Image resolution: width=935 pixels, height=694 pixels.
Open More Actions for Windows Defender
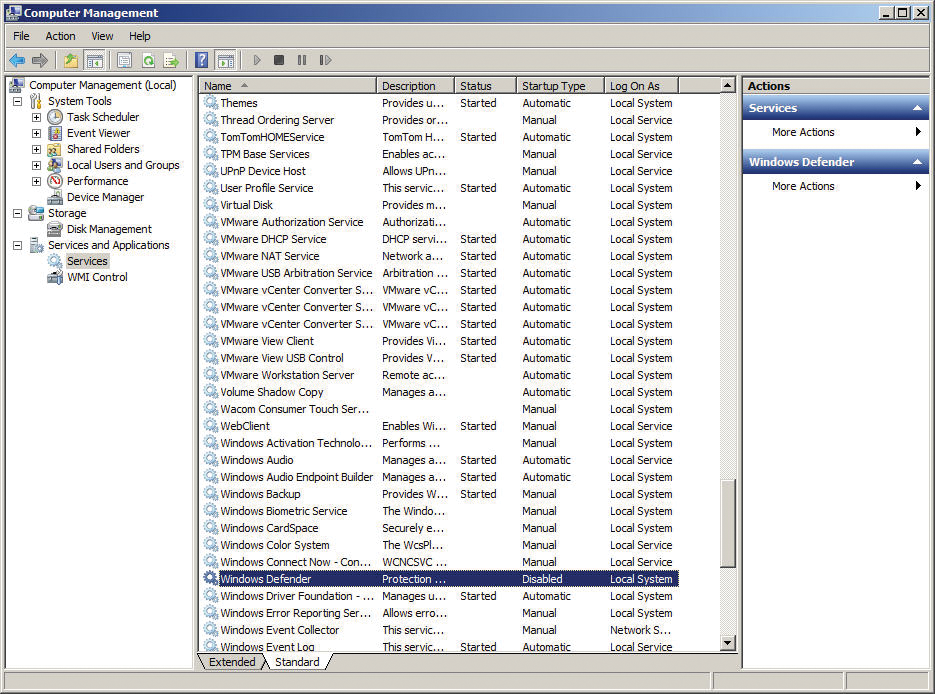(803, 186)
